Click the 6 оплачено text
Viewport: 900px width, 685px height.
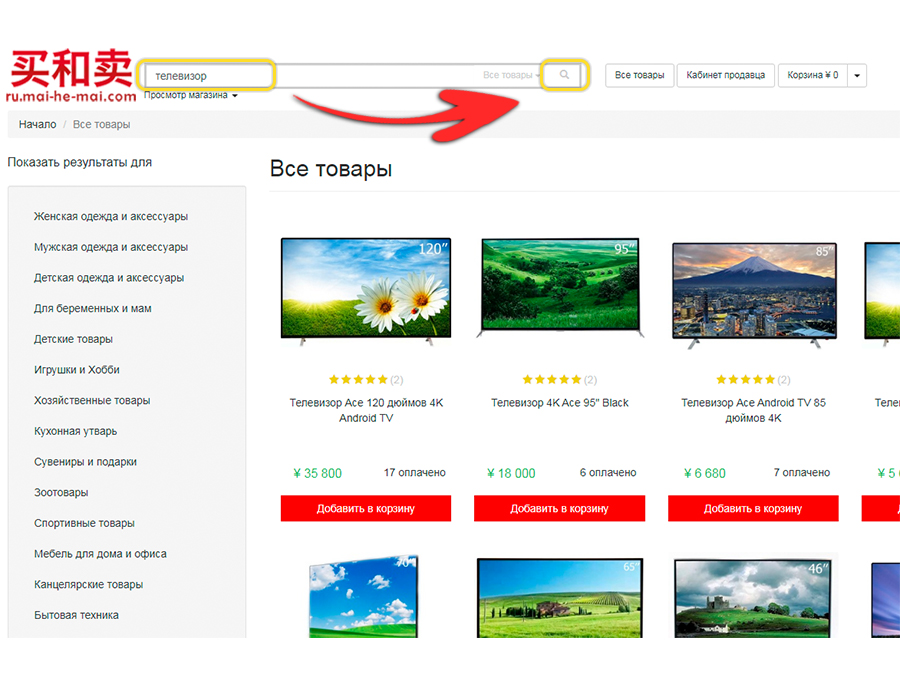[x=608, y=473]
